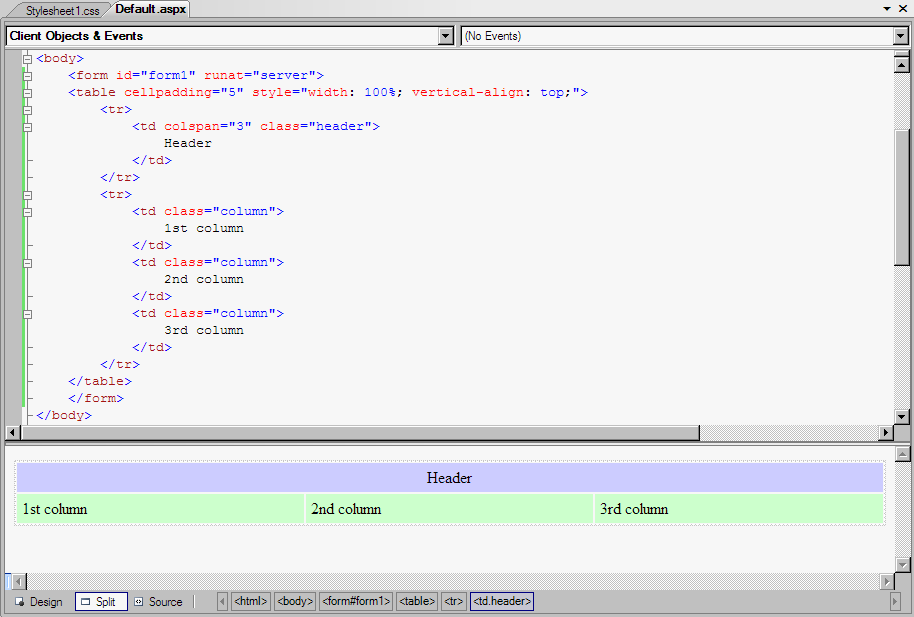
Task: Open the active files list arrow
Action: pyautogui.click(x=887, y=9)
